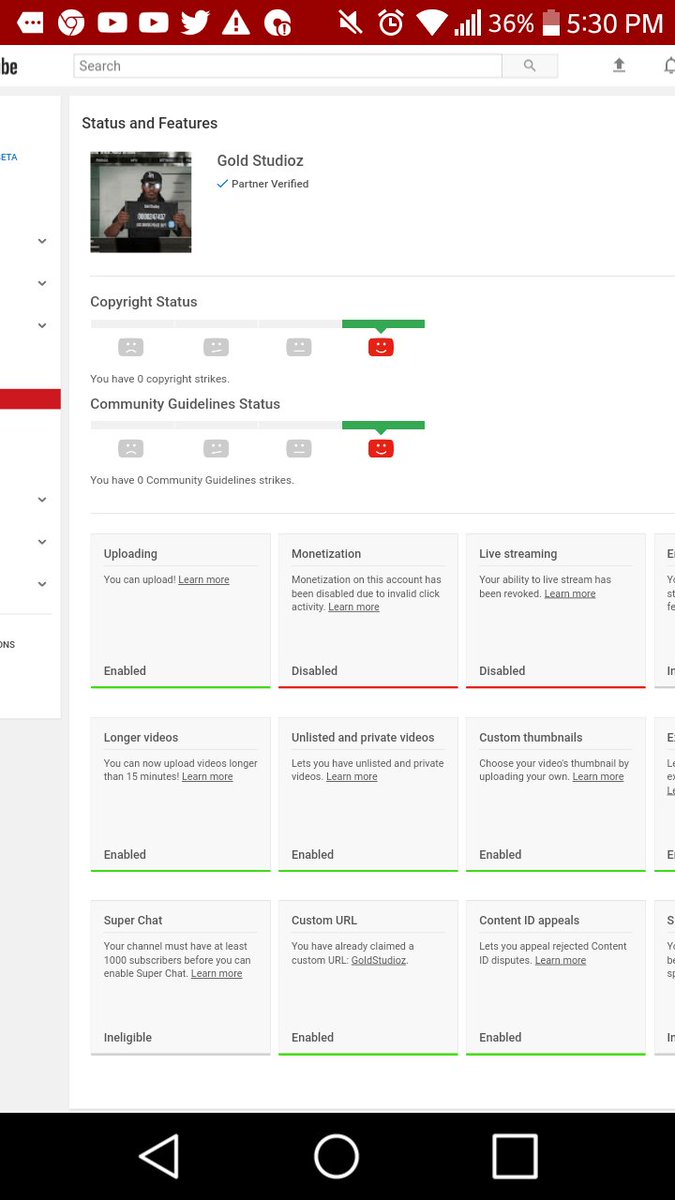Open Android recent apps square button
This screenshot has height=1200, width=675.
click(x=515, y=1156)
